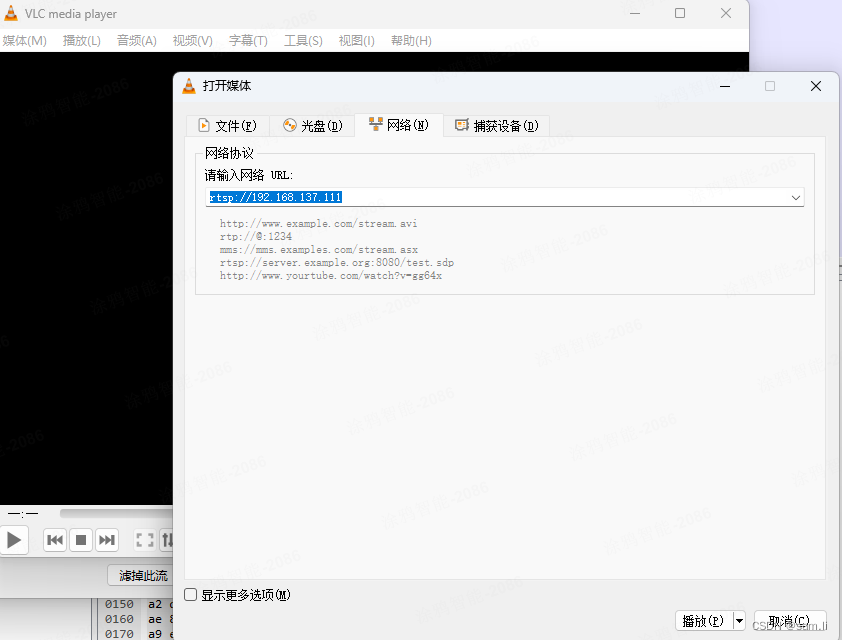
Task: Expand the URL history dropdown arrow
Action: click(x=796, y=198)
